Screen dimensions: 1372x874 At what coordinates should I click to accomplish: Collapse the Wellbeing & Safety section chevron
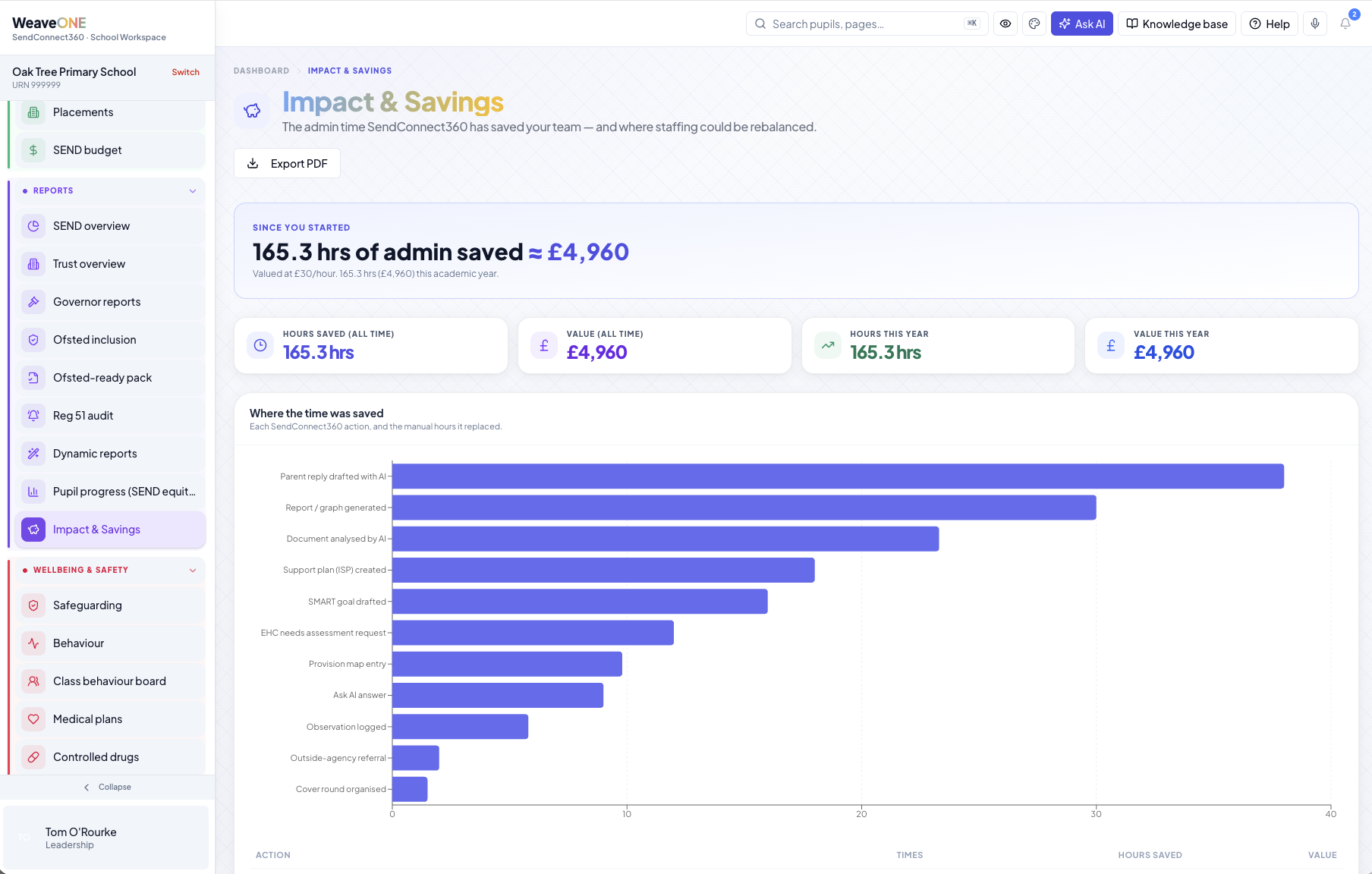193,571
